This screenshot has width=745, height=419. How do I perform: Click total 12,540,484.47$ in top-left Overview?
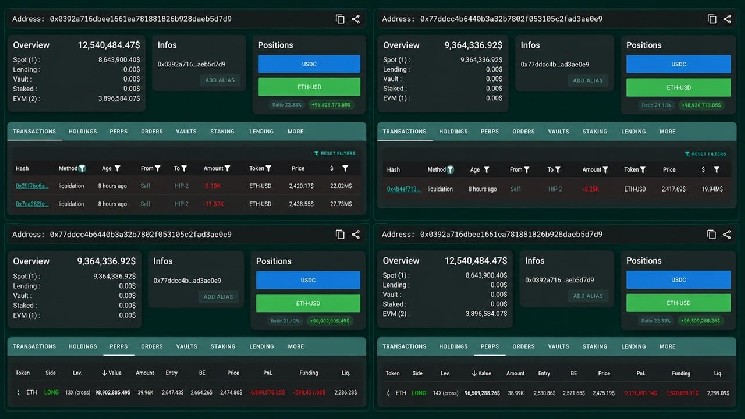(109, 45)
